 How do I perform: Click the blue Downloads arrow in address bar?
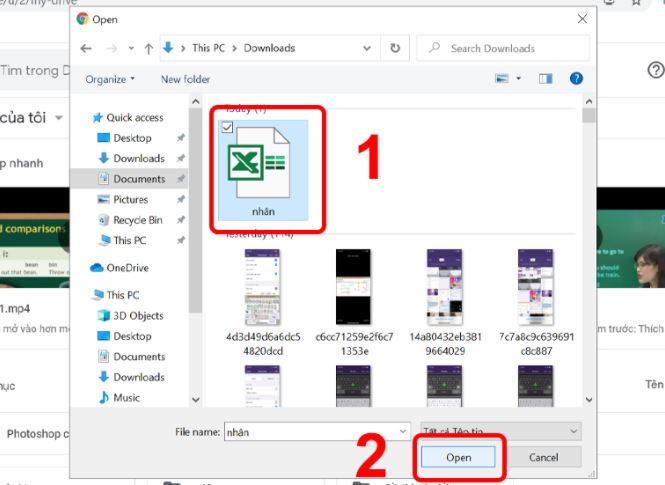(168, 47)
